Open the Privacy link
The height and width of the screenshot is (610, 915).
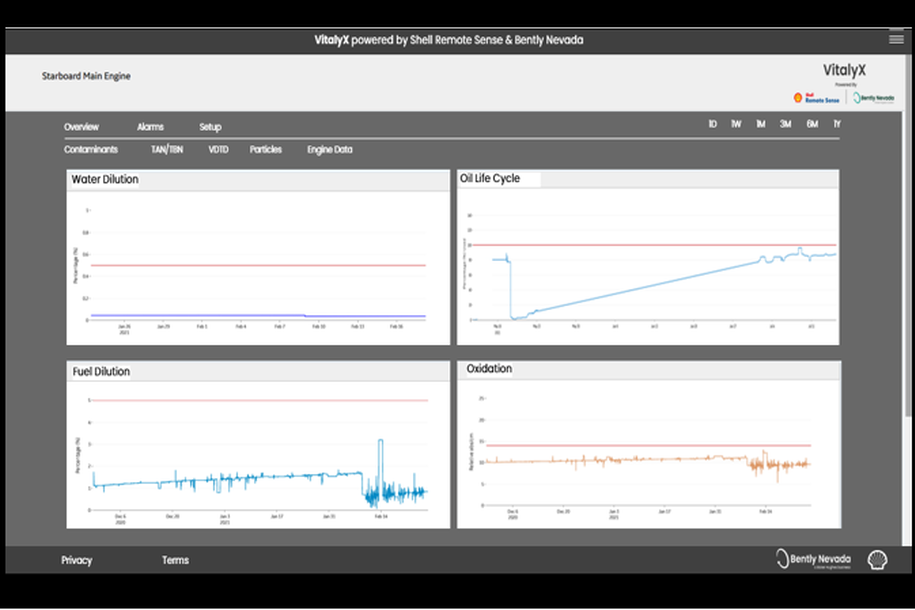pos(76,560)
